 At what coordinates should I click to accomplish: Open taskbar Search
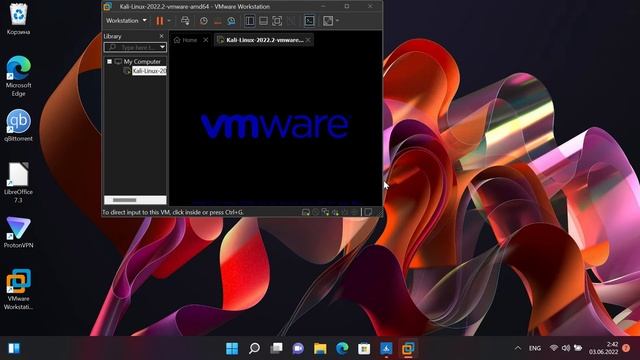[254, 348]
